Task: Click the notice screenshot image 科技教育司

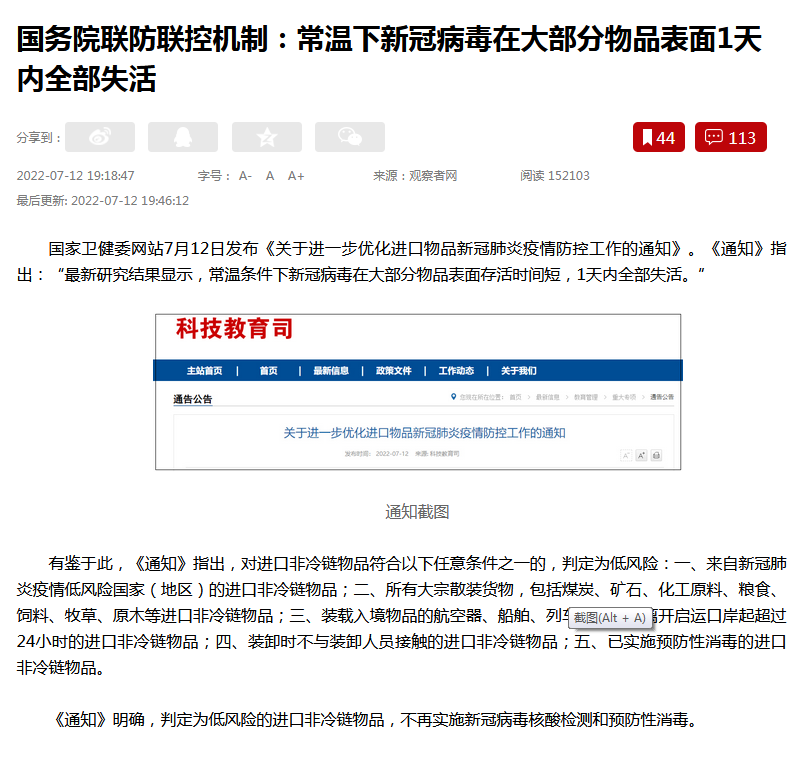Action: (418, 392)
